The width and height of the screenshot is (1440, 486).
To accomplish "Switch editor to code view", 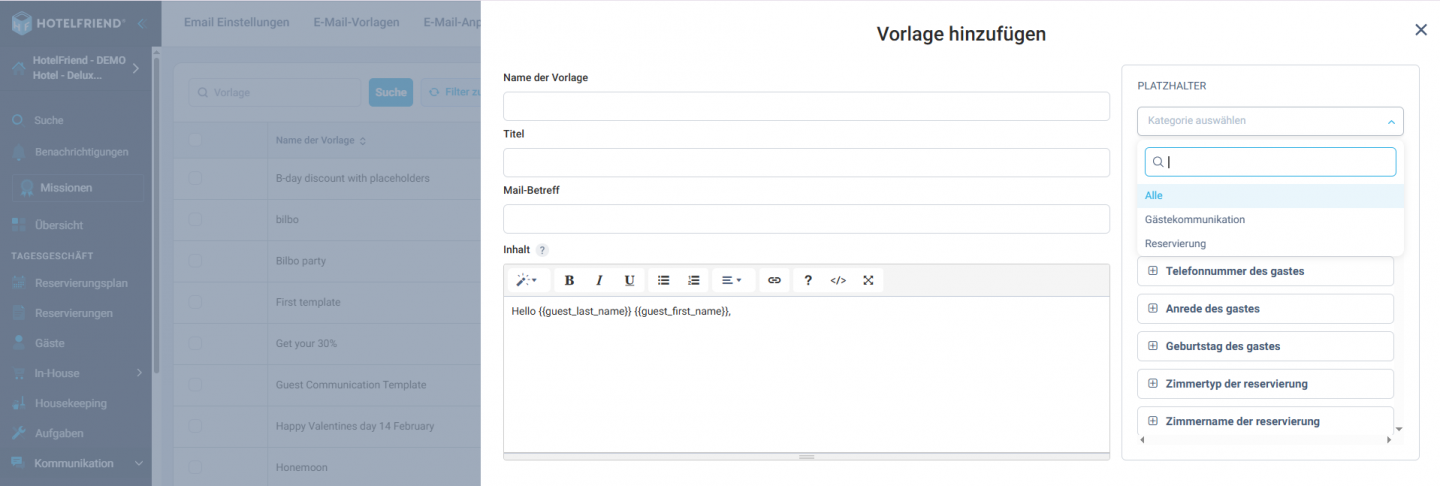I will [x=838, y=281].
